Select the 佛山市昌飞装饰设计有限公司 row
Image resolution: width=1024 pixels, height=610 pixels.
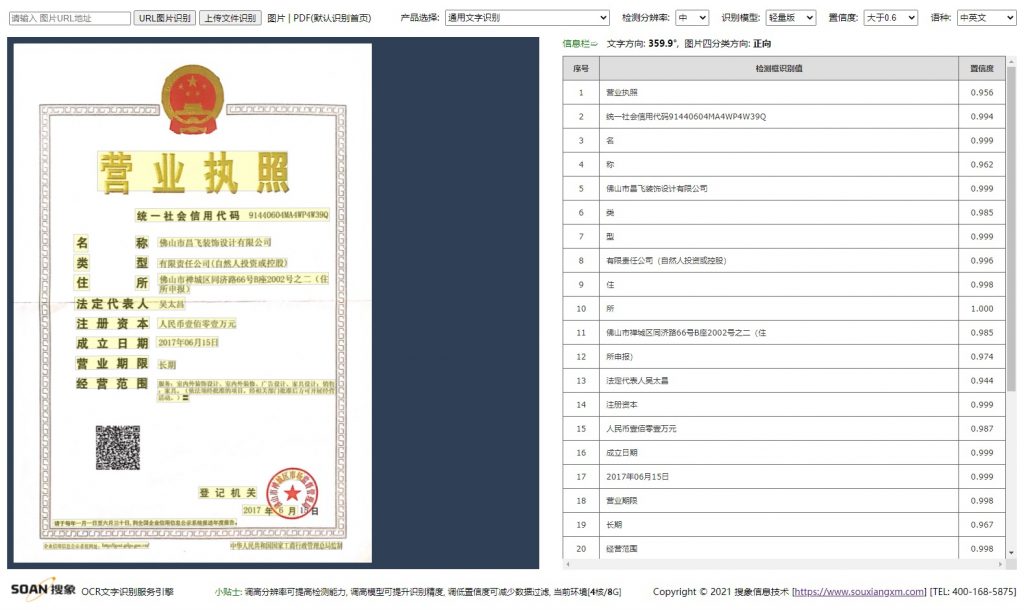(x=784, y=189)
